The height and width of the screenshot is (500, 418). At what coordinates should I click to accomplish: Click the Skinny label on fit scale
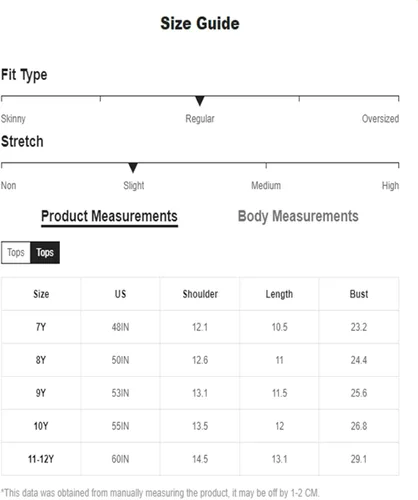[13, 119]
